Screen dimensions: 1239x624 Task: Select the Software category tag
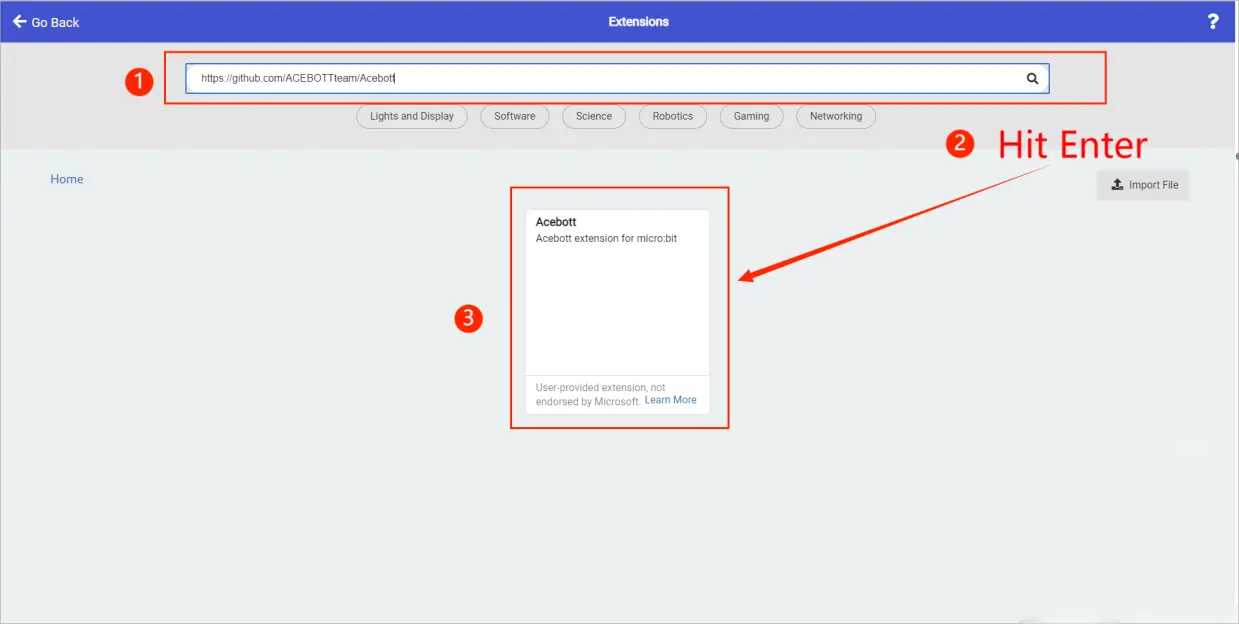tap(514, 116)
